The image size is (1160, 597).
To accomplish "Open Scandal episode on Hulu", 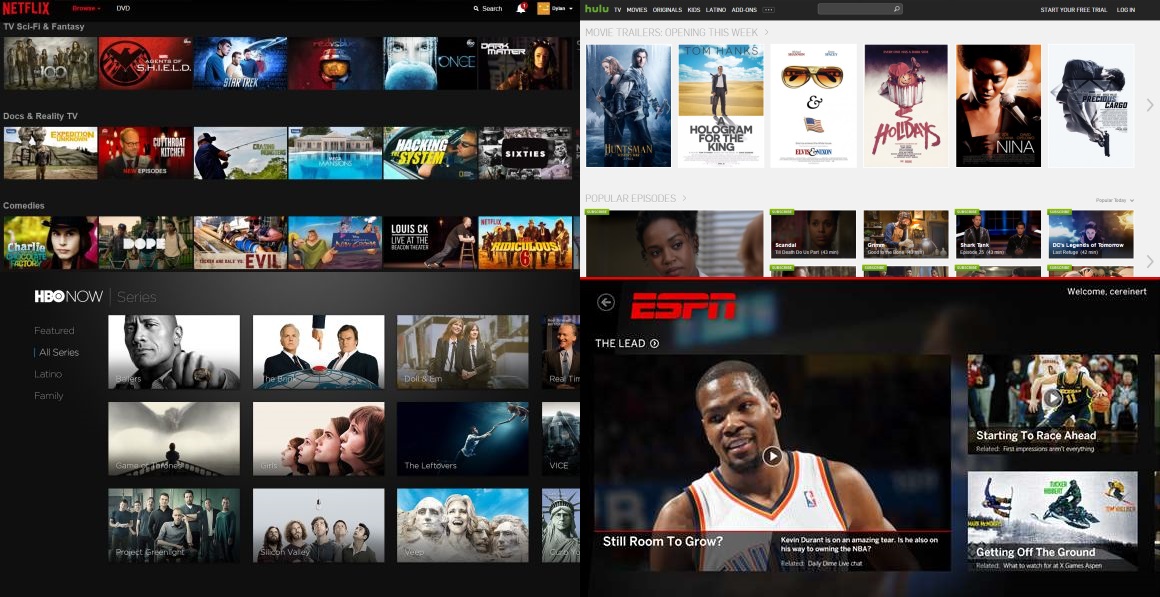I will tap(813, 234).
